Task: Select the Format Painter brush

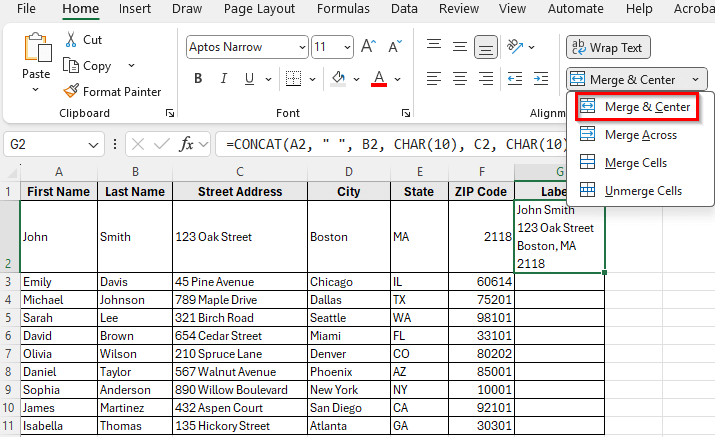Action: point(72,91)
